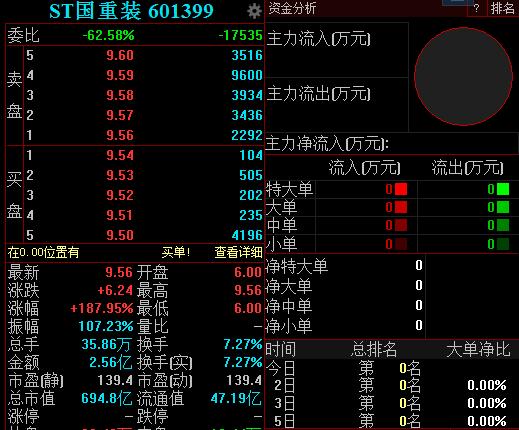This screenshot has height=430, width=519.
Task: Click the red 特大单 inflow swatch
Action: point(401,189)
